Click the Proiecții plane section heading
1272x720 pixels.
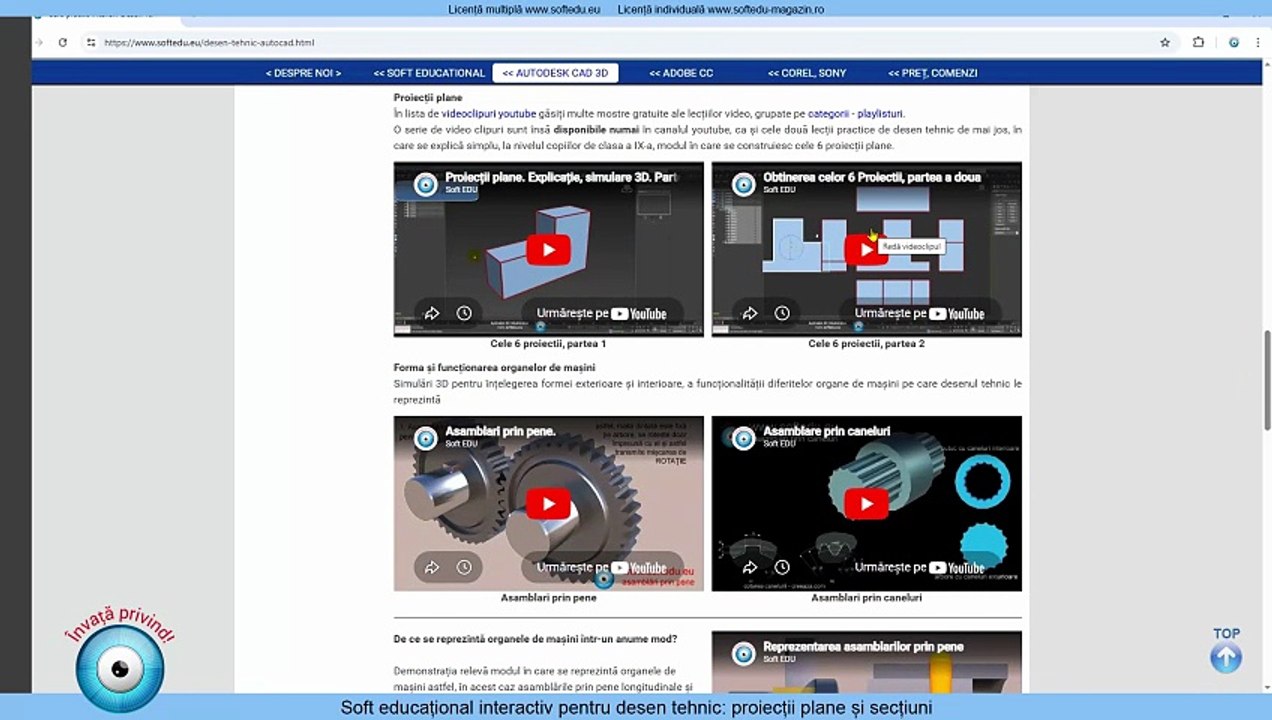428,98
